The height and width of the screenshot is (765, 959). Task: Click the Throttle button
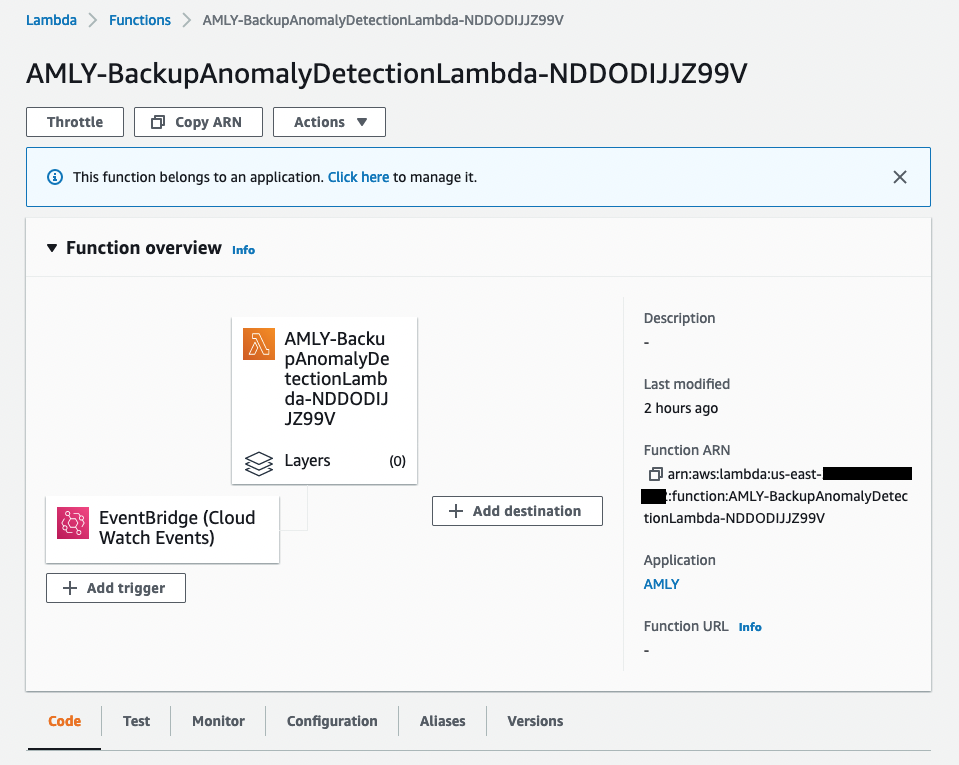point(74,121)
